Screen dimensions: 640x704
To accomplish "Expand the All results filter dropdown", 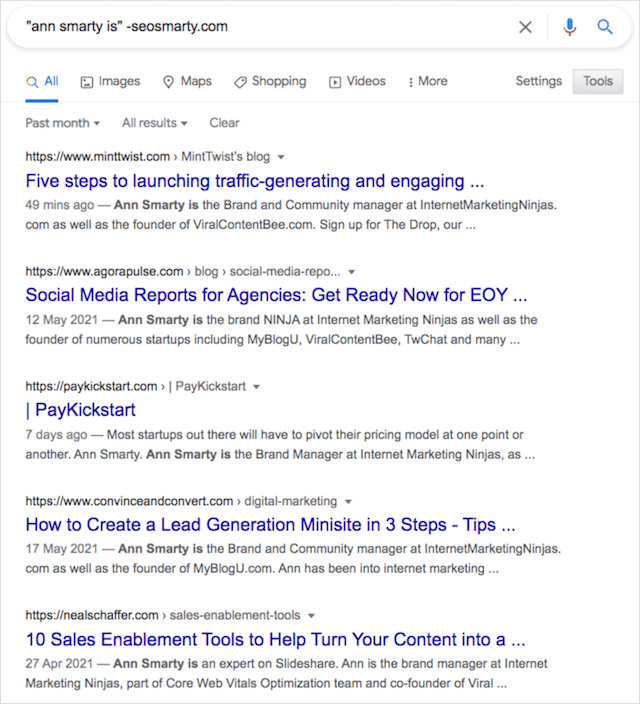I will tap(155, 123).
